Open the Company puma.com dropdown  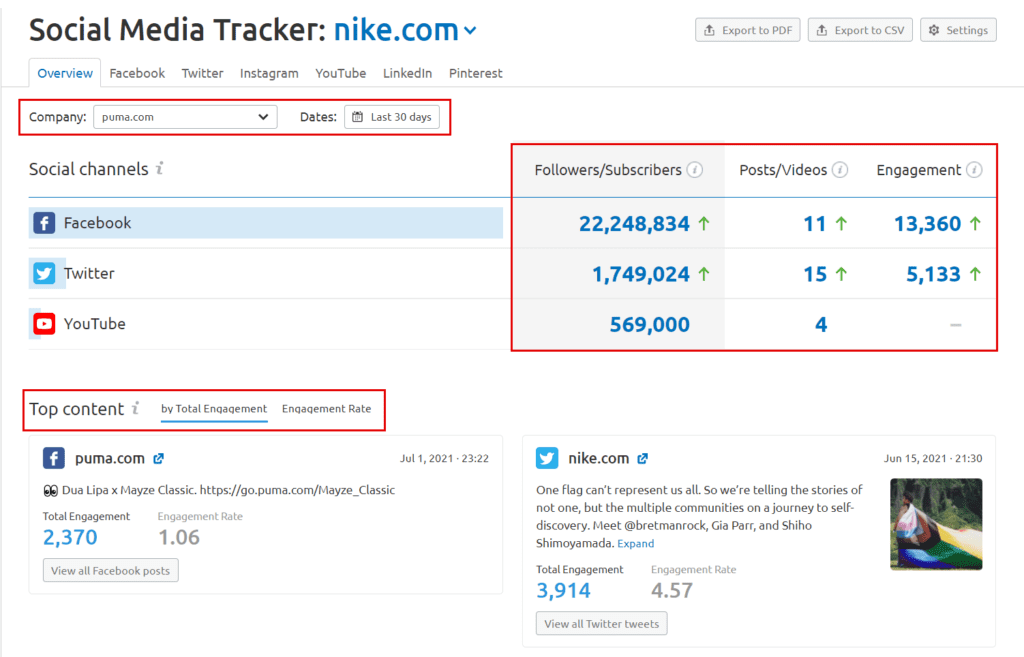(185, 117)
